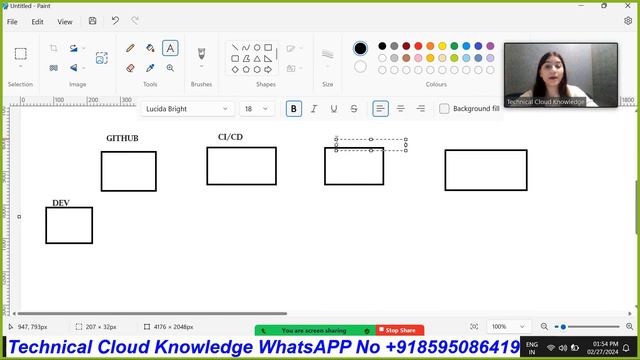This screenshot has height=360, width=640.
Task: Click the Undo arrow
Action: pos(115,21)
